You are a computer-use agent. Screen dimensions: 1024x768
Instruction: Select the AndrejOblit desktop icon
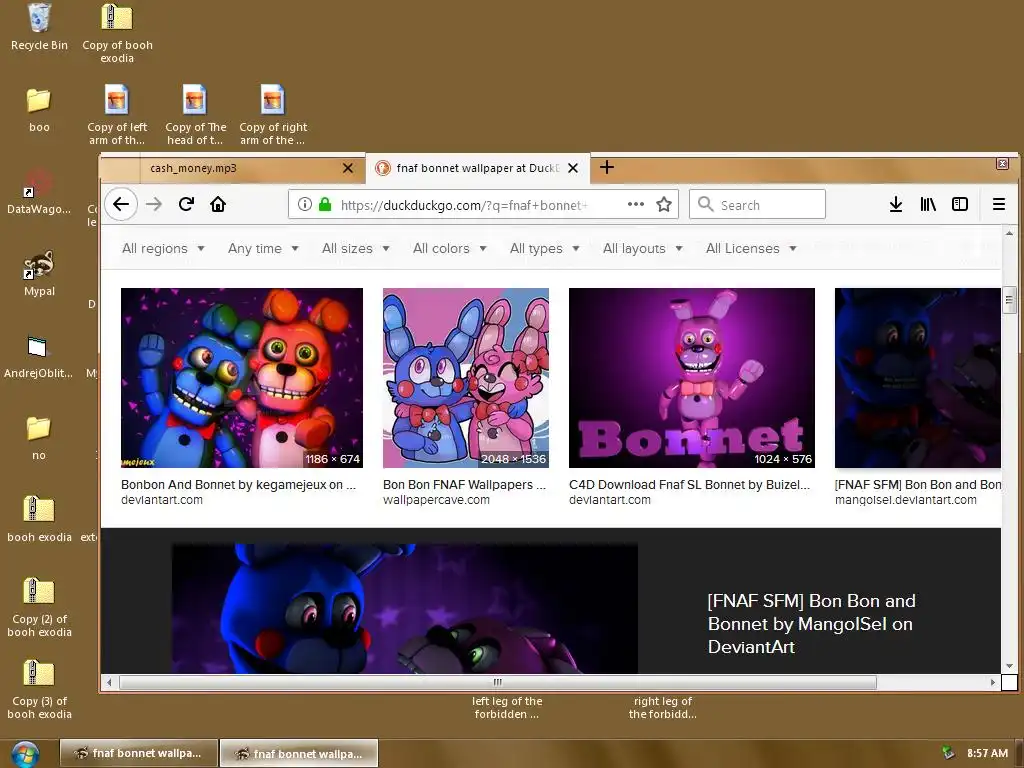coord(38,356)
